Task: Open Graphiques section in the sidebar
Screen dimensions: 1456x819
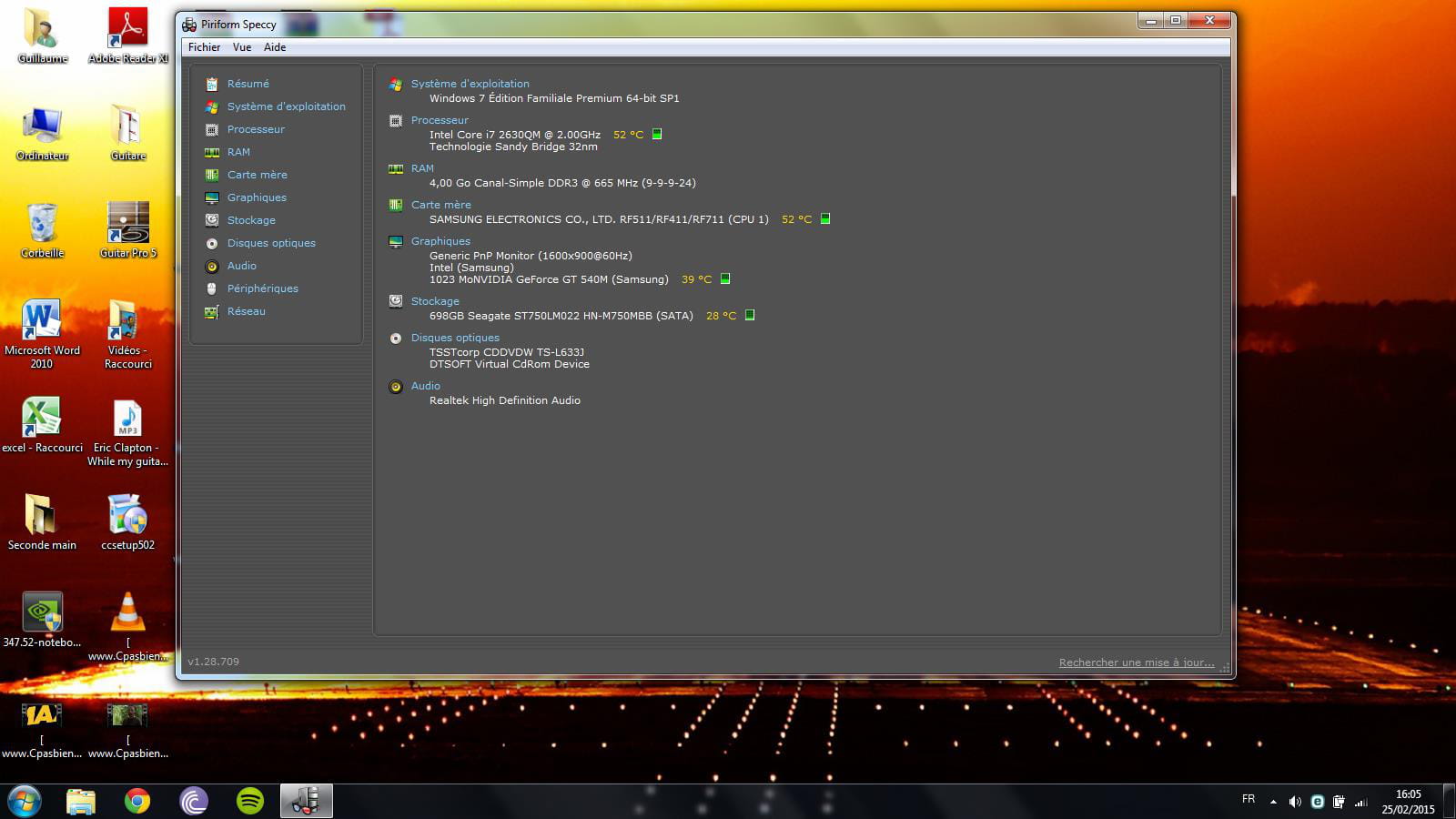Action: (x=257, y=197)
